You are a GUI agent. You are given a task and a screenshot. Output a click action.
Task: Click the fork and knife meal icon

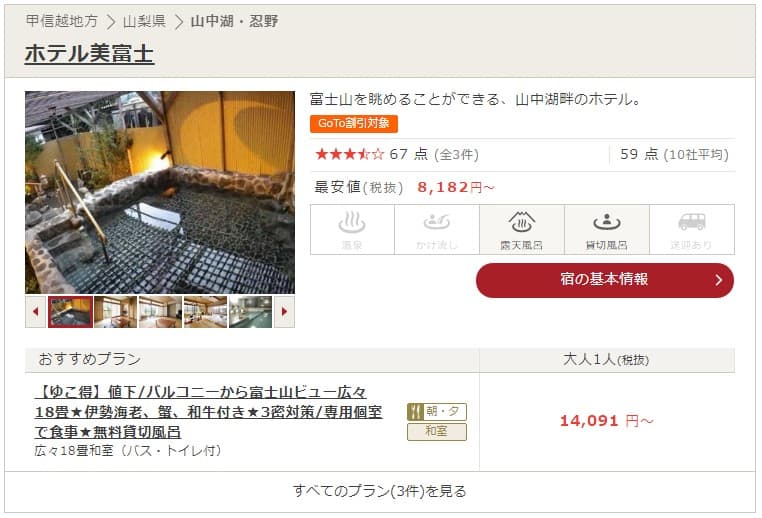(416, 412)
